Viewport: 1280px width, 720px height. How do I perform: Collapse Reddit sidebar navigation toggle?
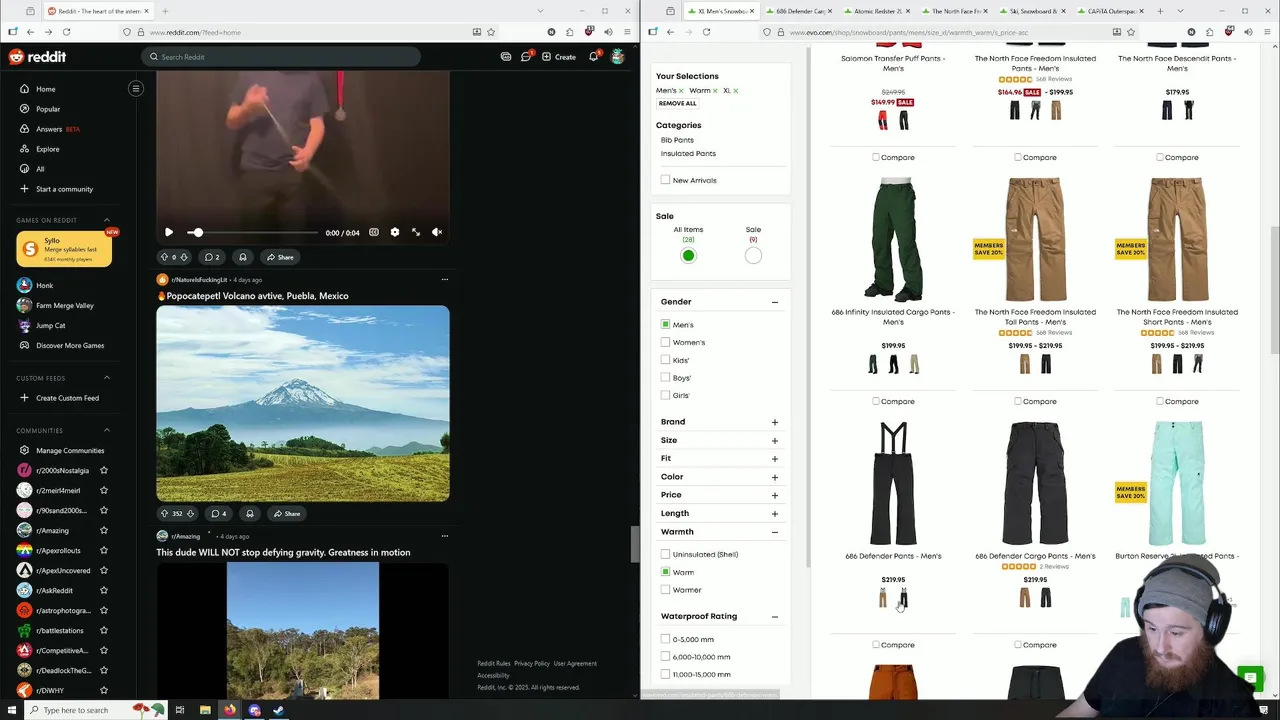tap(135, 89)
